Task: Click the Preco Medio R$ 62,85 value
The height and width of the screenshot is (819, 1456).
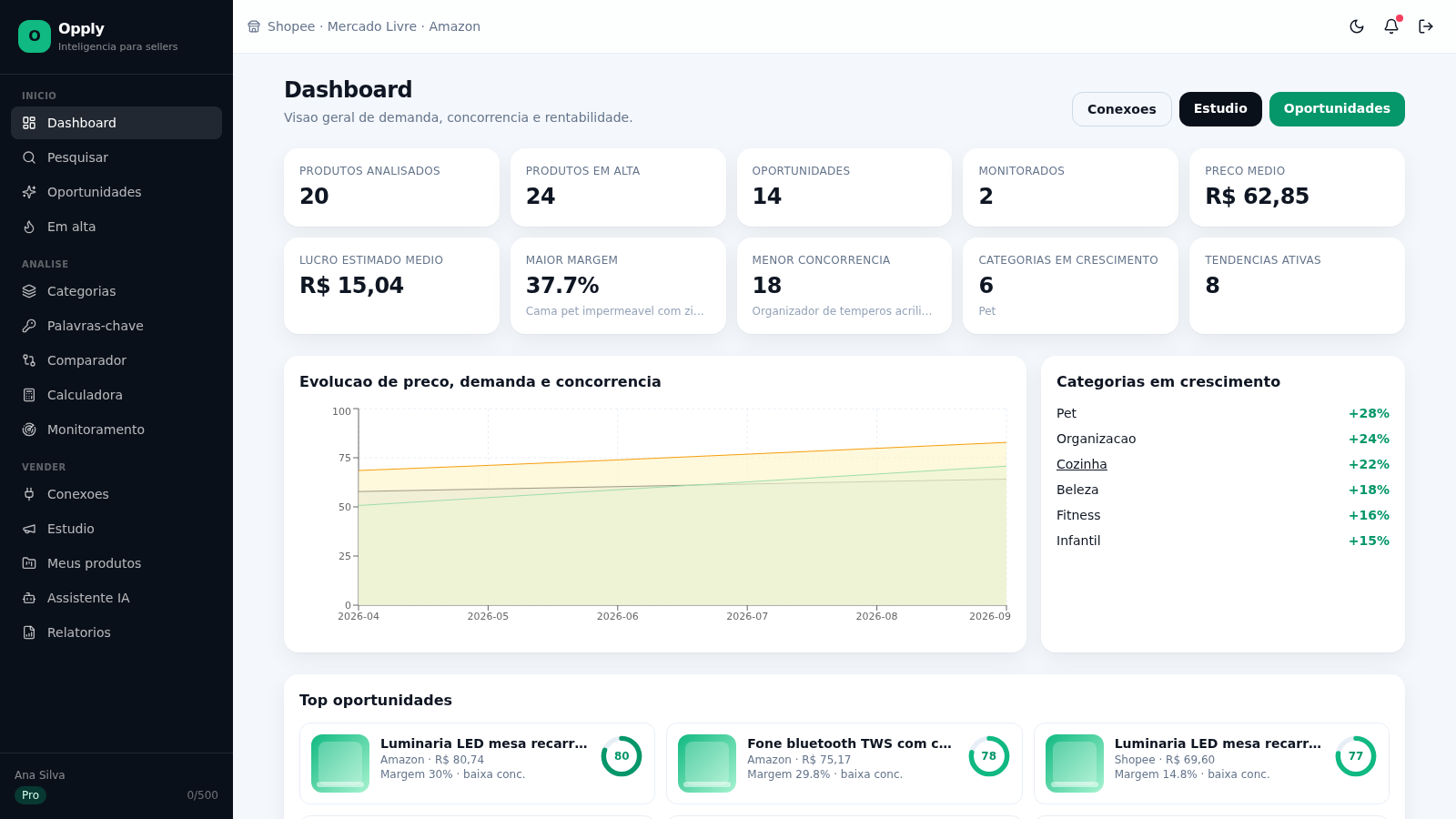Action: (x=1257, y=197)
